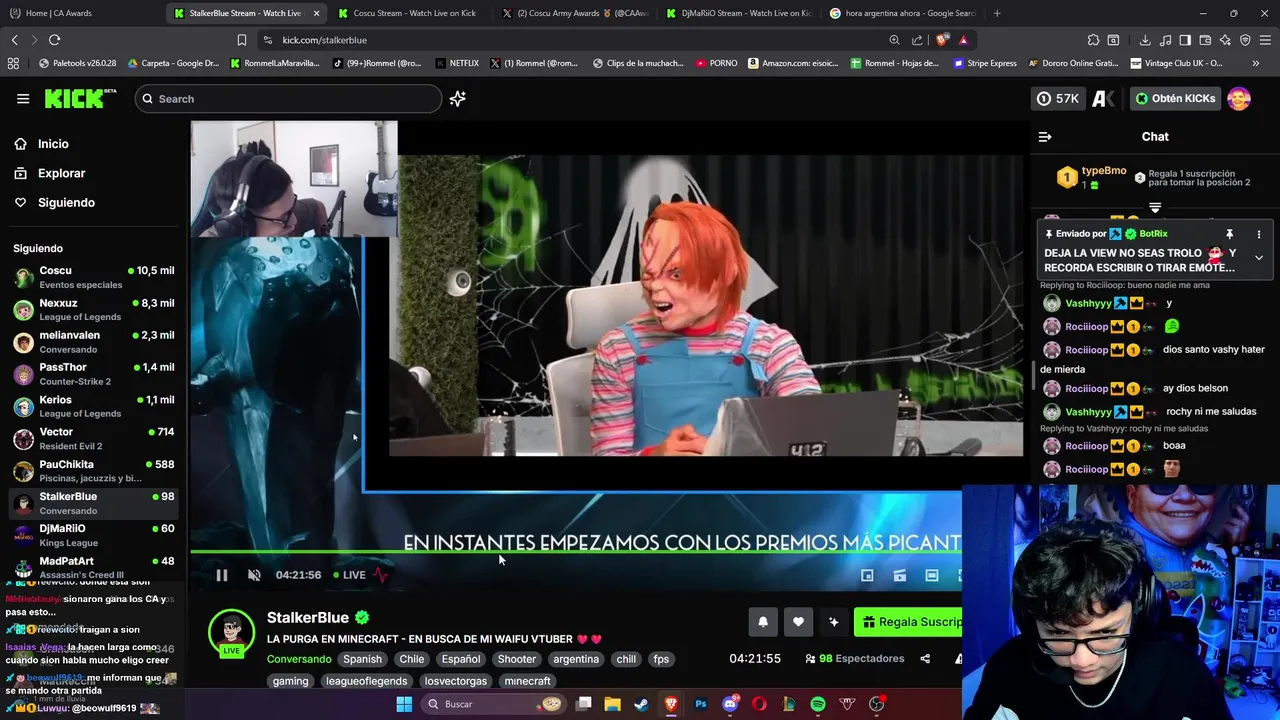Screen dimensions: 1280x720
Task: Go to Inicio in the sidebar
Action: point(53,144)
